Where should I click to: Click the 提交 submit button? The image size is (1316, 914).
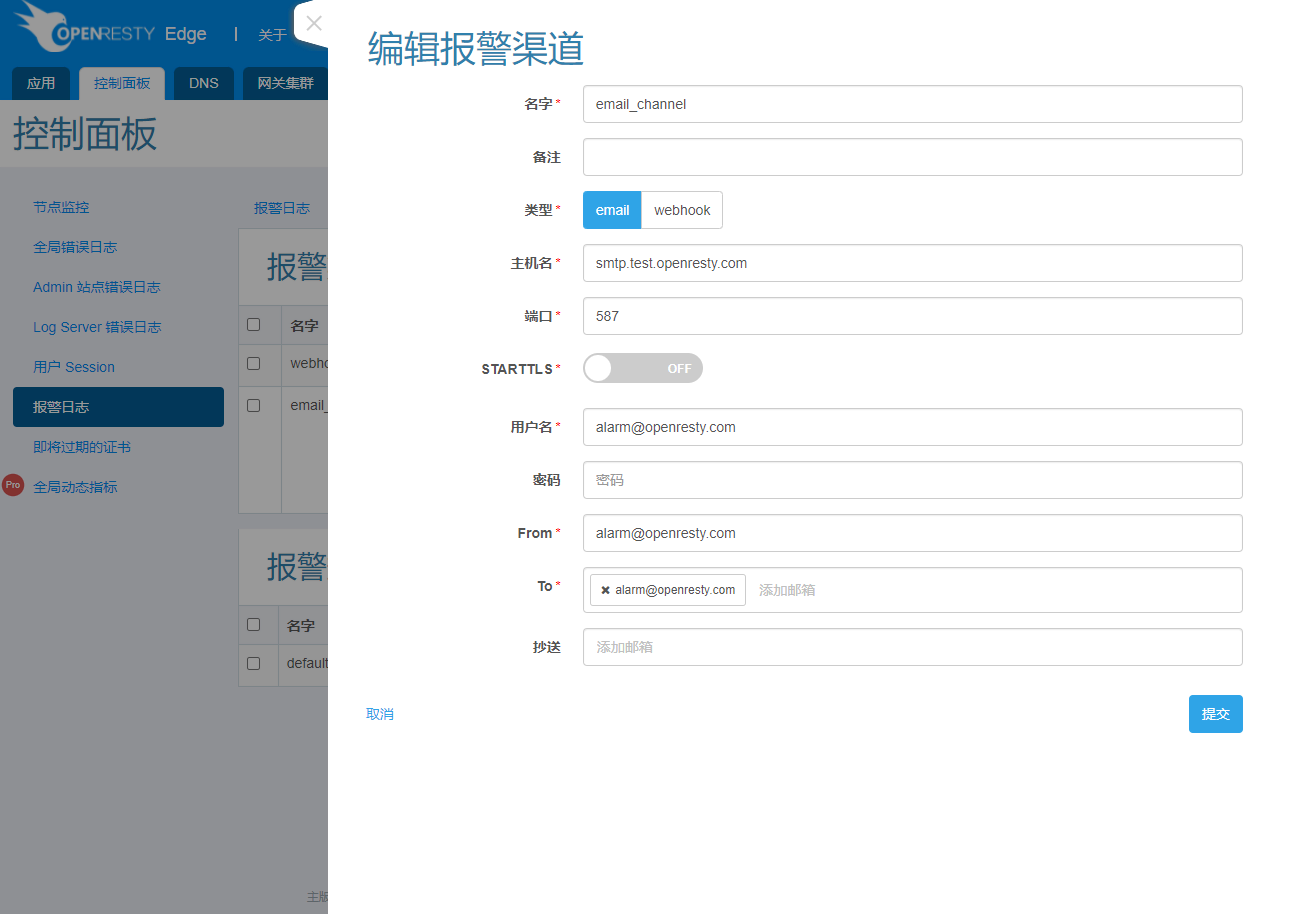[x=1216, y=714]
